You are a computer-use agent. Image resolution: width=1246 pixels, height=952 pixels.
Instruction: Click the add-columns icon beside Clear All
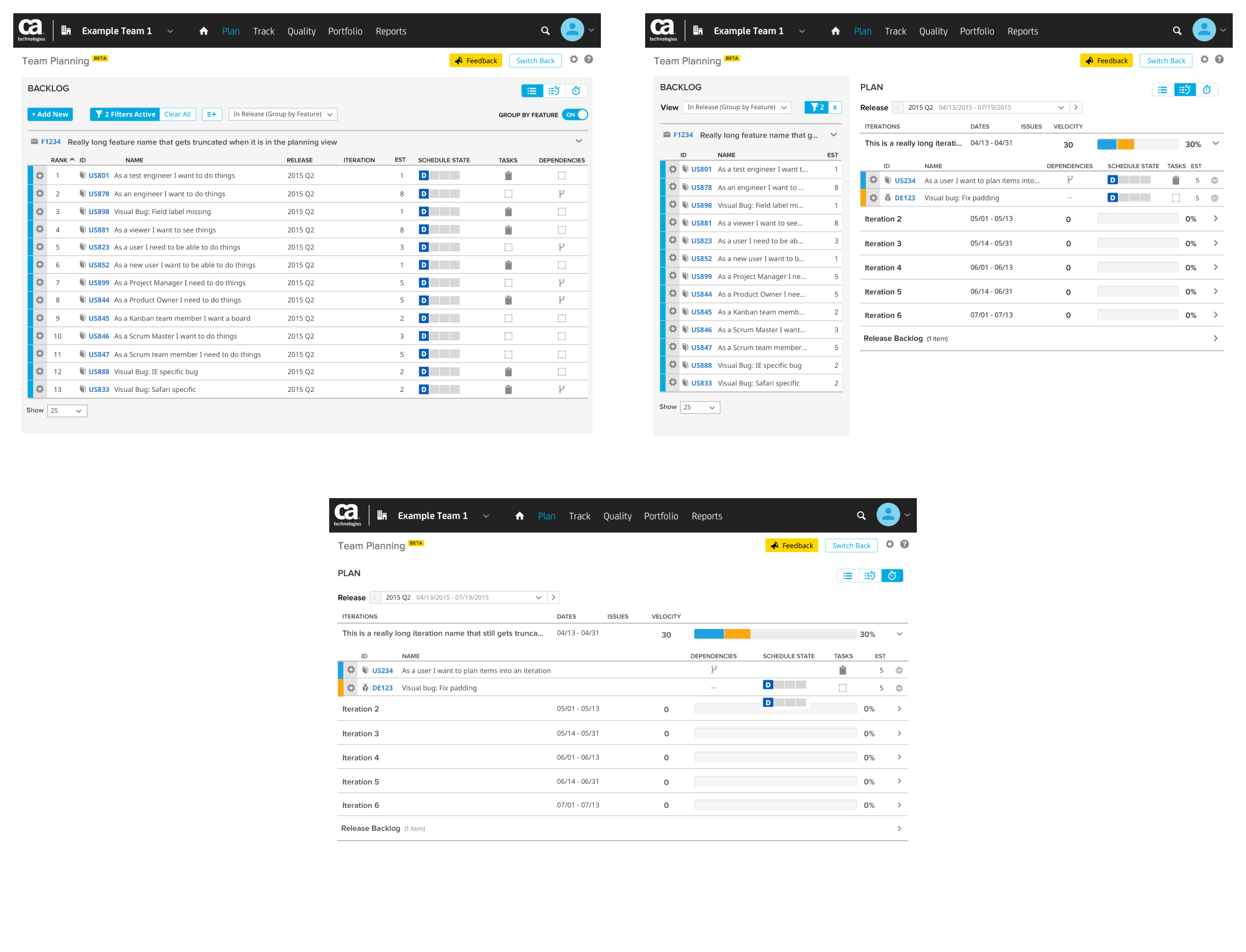pyautogui.click(x=212, y=115)
